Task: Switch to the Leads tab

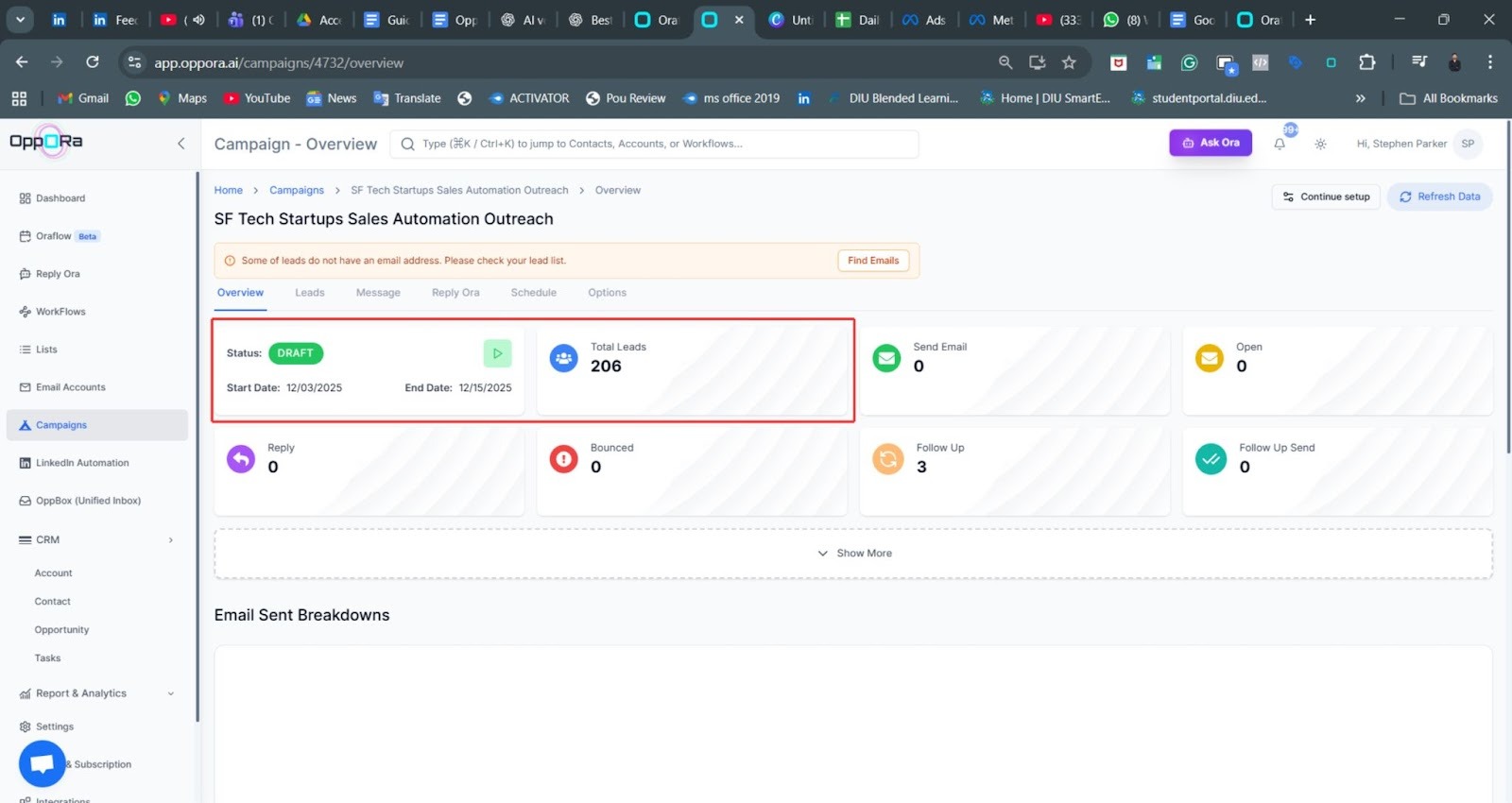Action: coord(309,293)
